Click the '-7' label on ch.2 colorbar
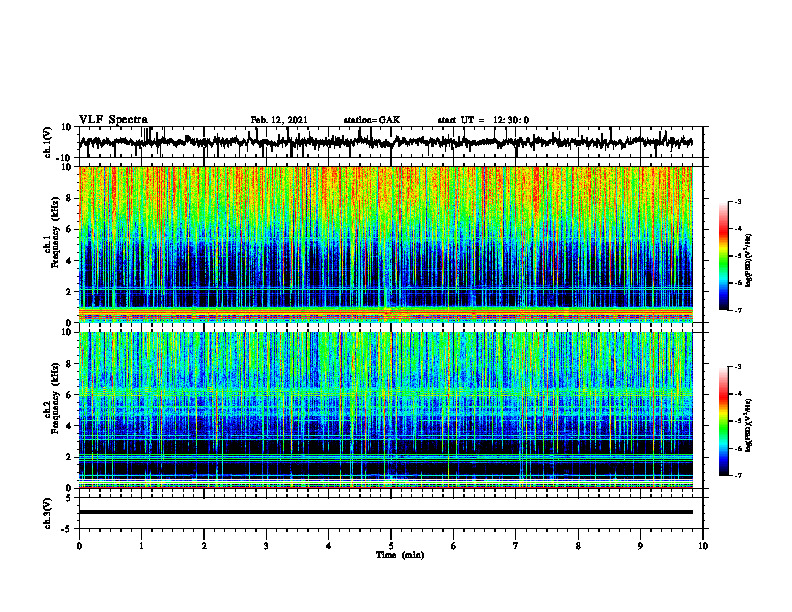792x612 pixels. pyautogui.click(x=737, y=475)
